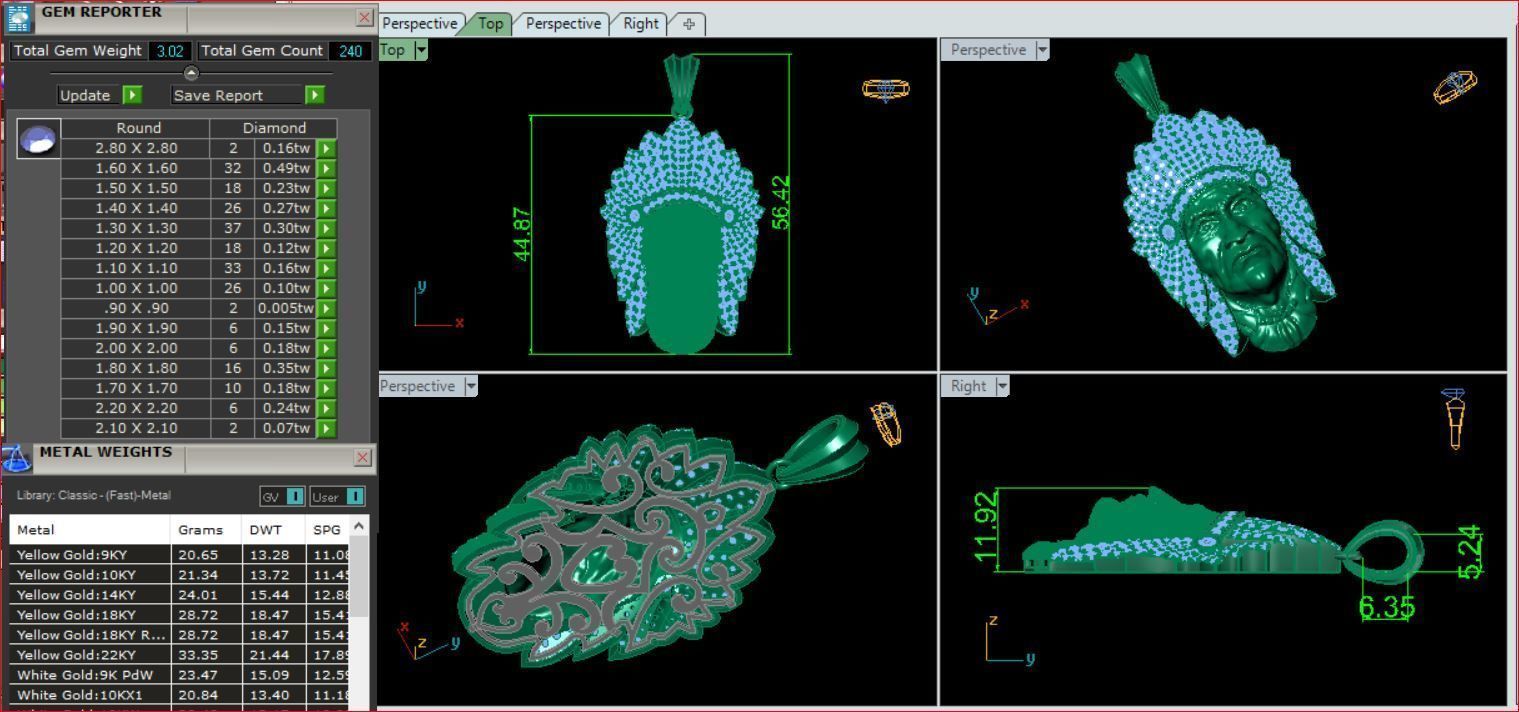Image resolution: width=1519 pixels, height=712 pixels.
Task: Close the Gem Reporter panel
Action: coord(364,17)
